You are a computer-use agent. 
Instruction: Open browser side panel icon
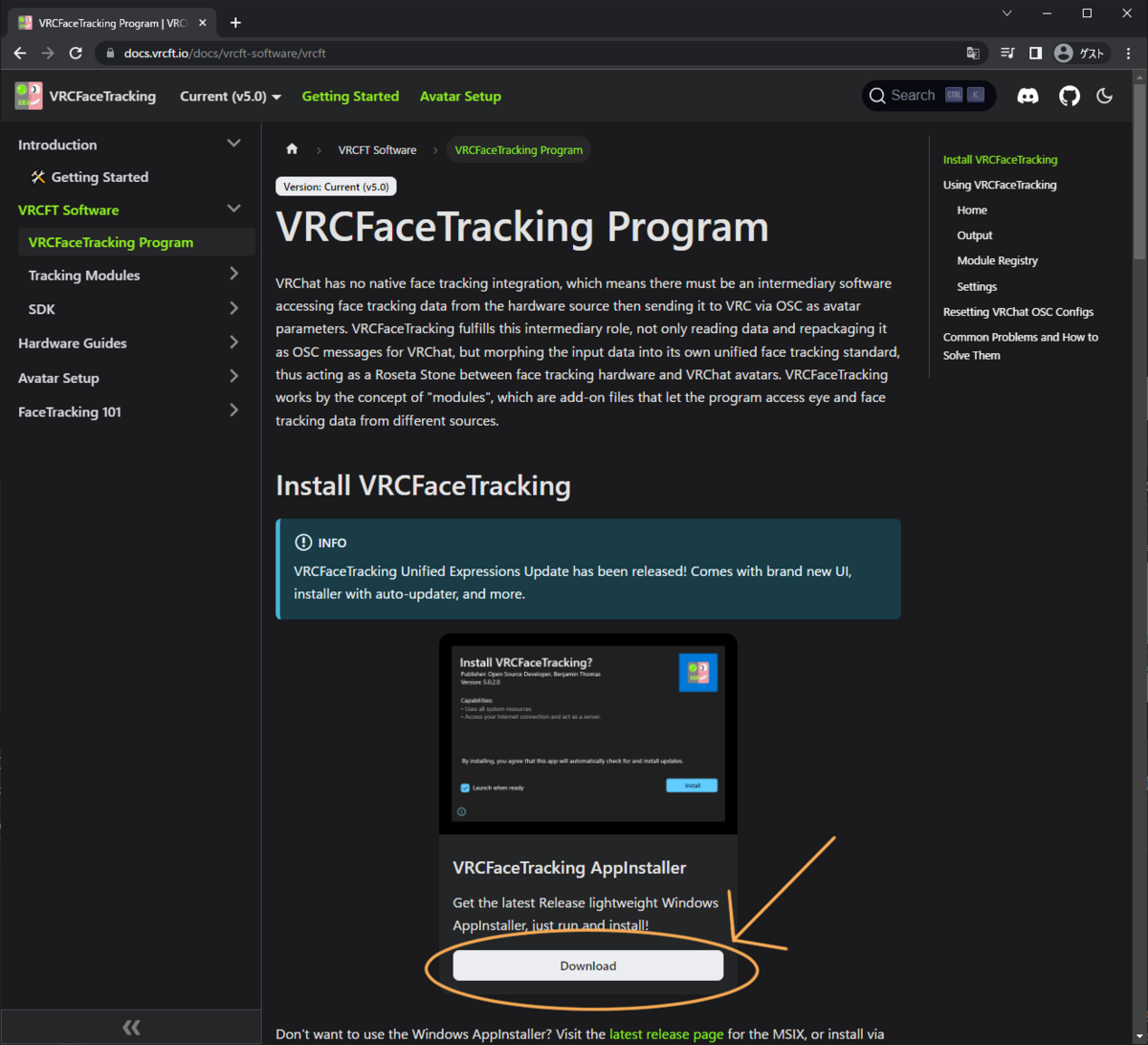pyautogui.click(x=1035, y=54)
